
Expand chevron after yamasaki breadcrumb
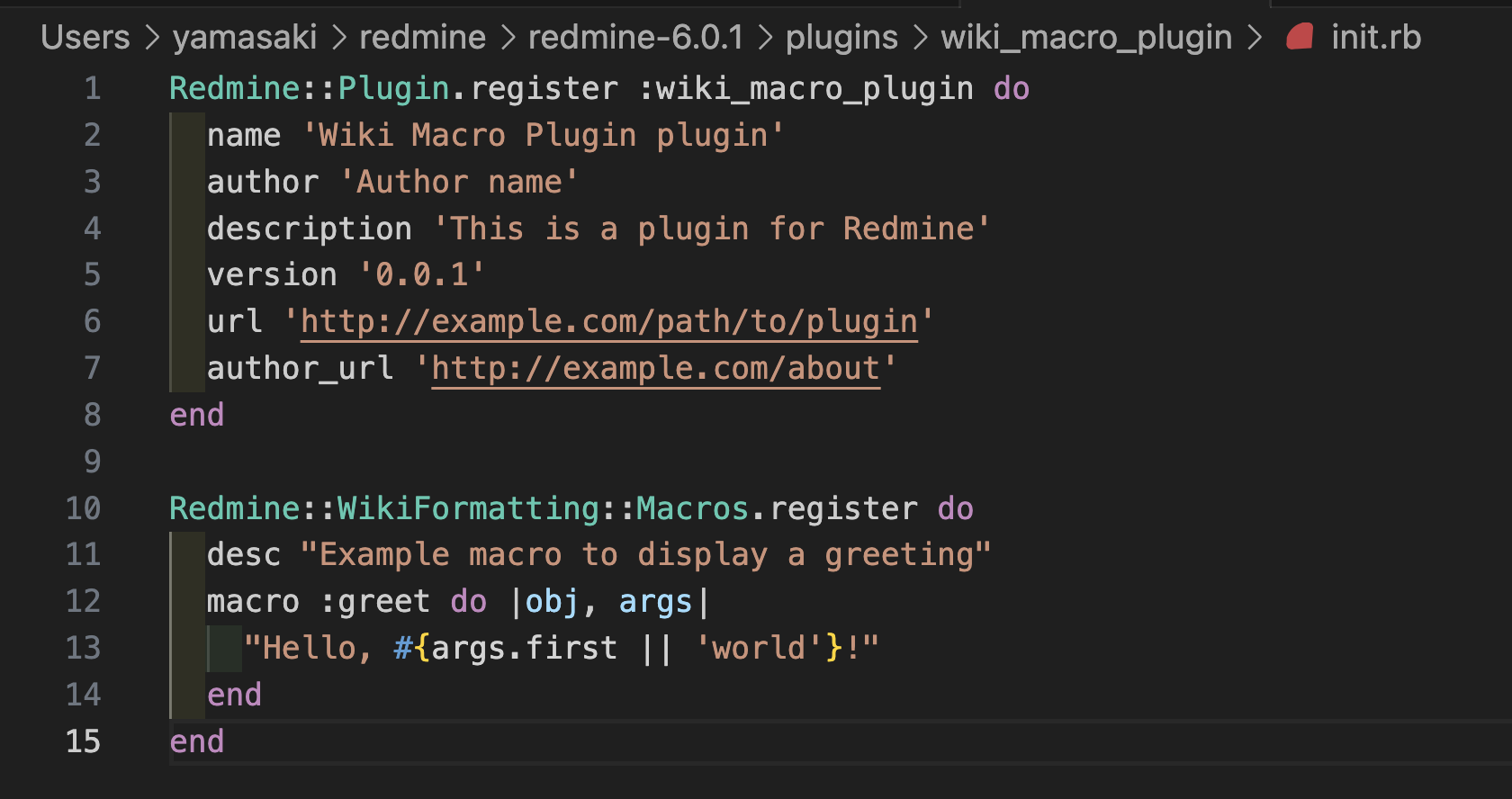pos(338,38)
